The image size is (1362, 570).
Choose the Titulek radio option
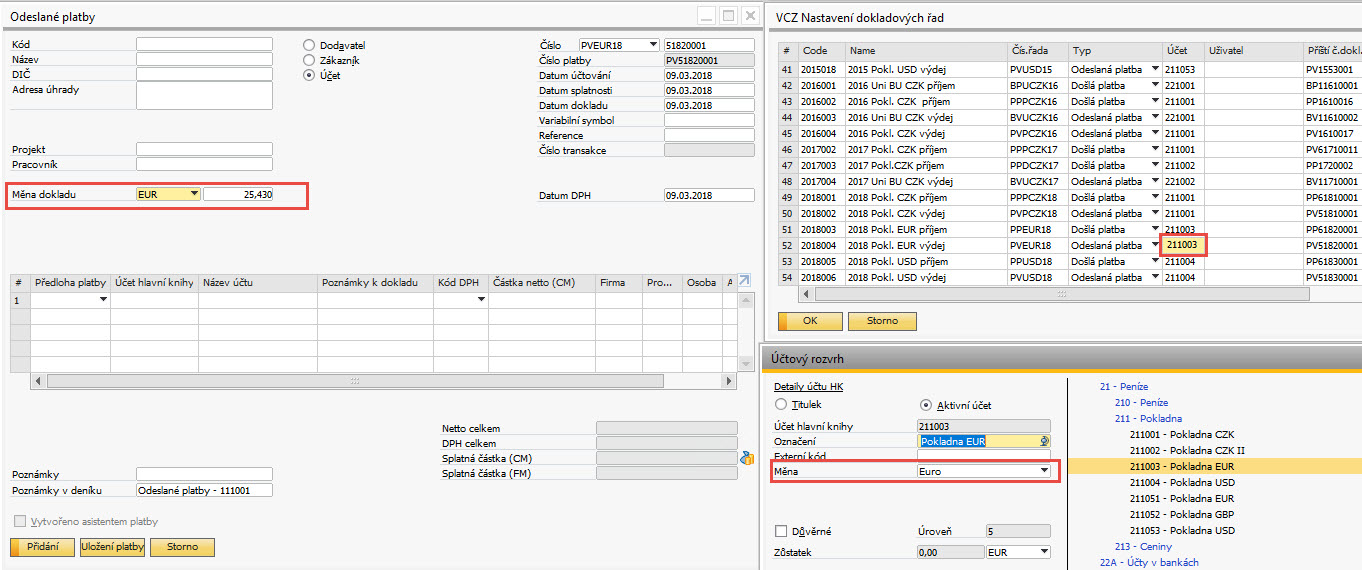[x=781, y=405]
